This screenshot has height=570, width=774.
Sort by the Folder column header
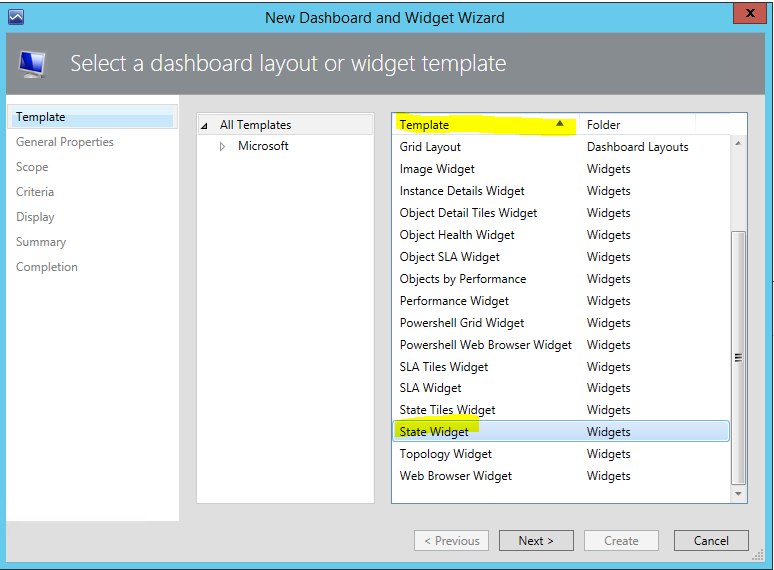[637, 124]
